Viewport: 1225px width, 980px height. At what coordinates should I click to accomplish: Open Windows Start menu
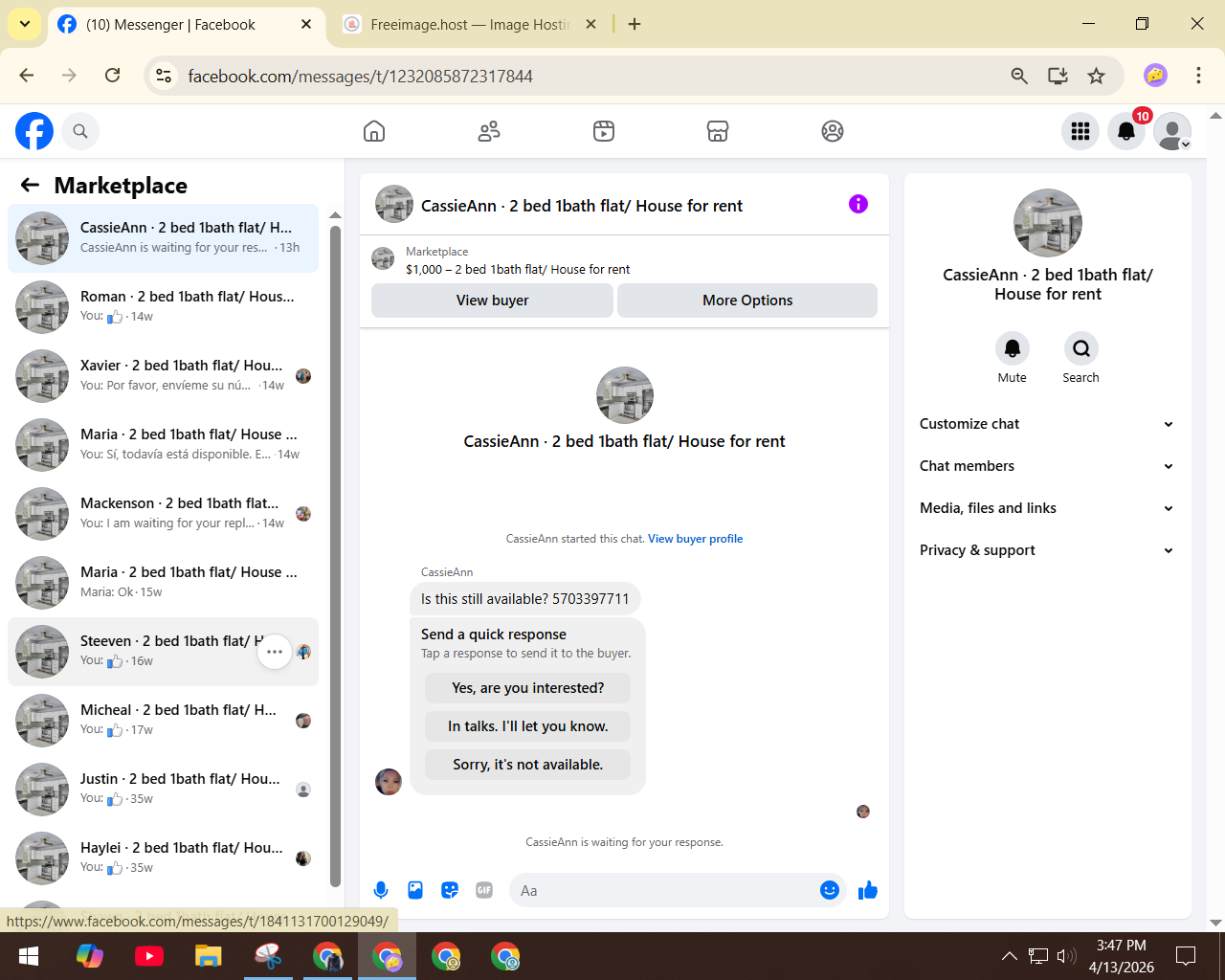click(x=29, y=956)
